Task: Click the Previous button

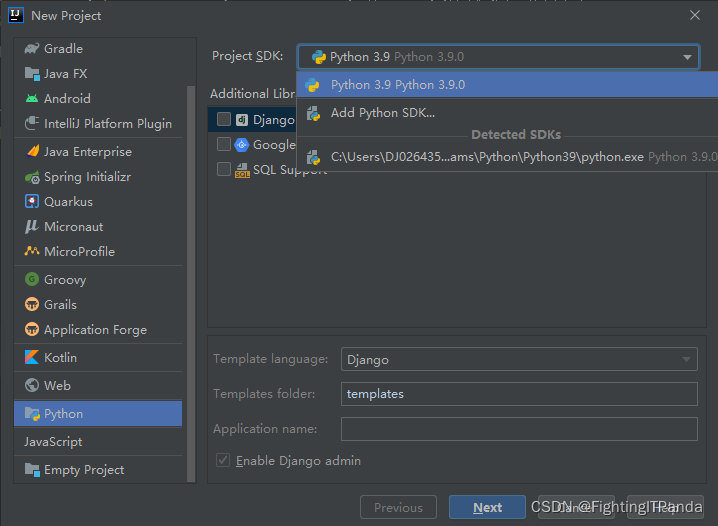Action: [398, 507]
